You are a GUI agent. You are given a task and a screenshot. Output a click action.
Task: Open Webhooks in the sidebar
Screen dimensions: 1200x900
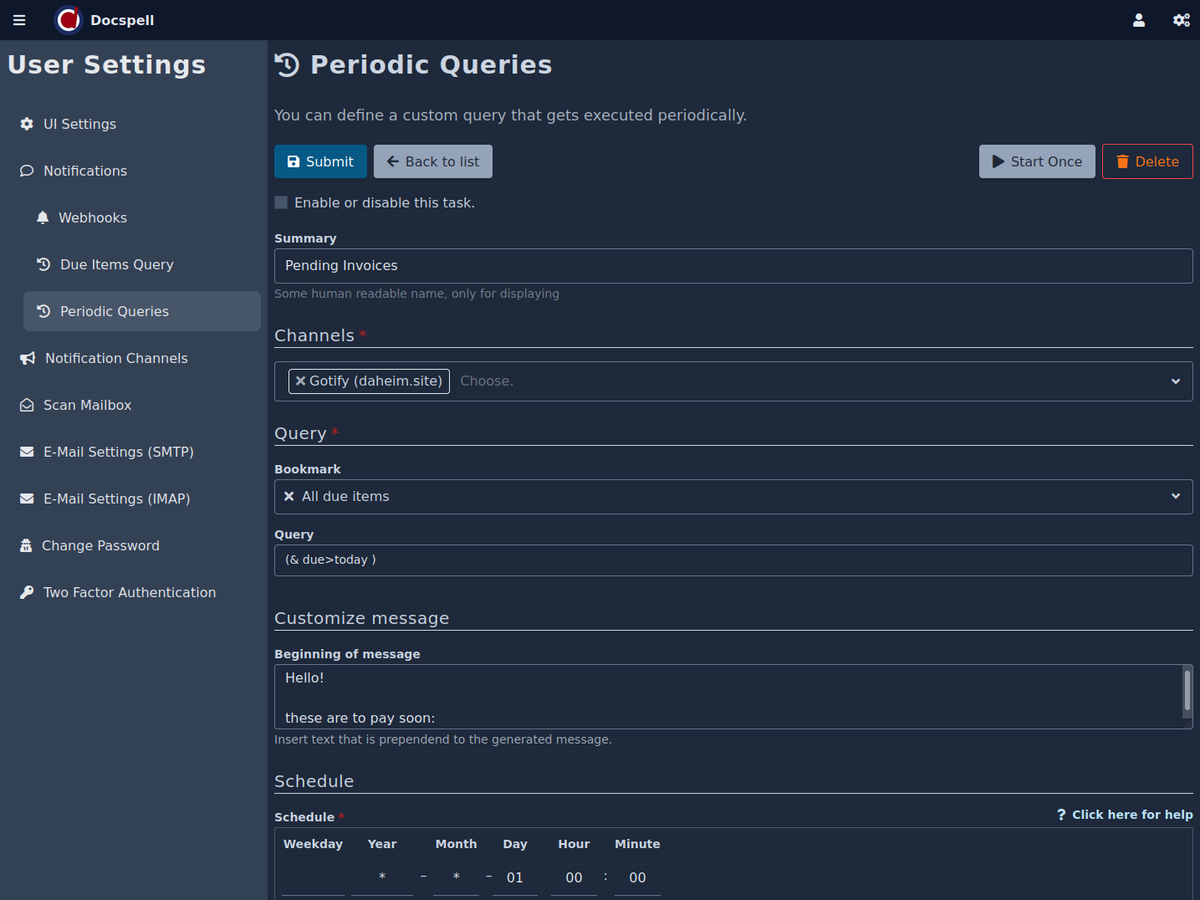(x=92, y=218)
